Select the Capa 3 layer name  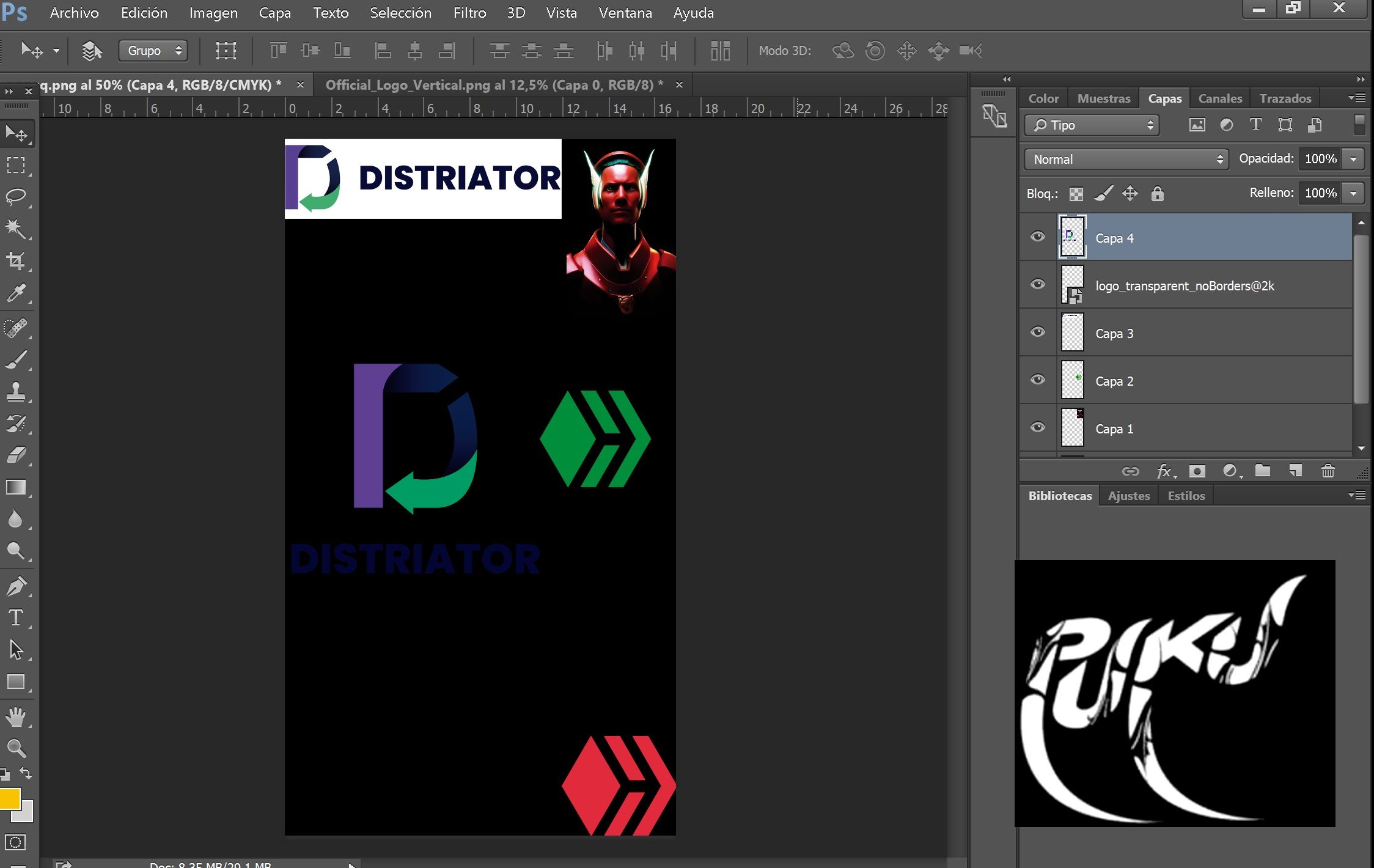point(1114,334)
